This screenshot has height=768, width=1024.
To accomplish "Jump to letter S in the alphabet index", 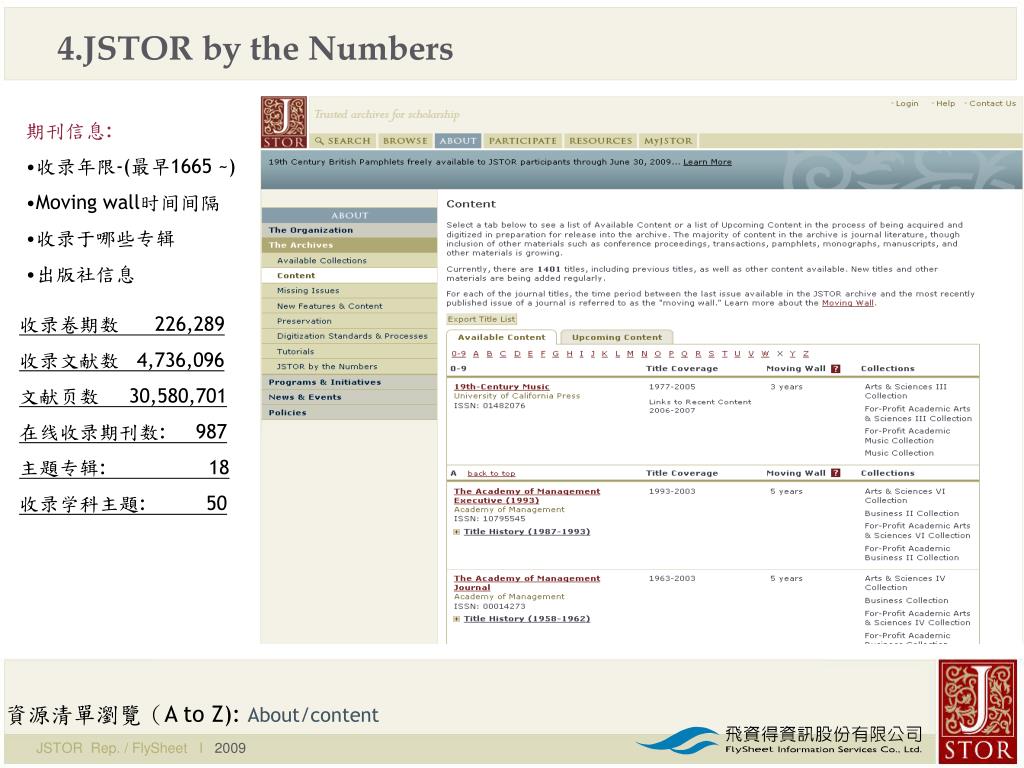I will (x=711, y=354).
